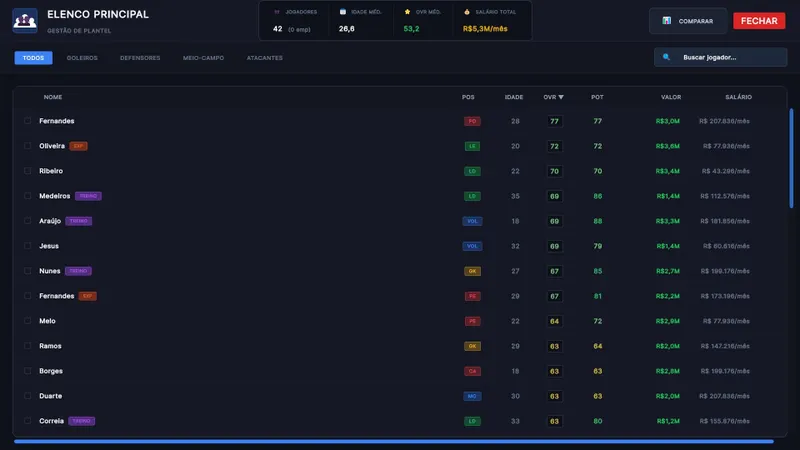Click the OVR Méd. star icon
The width and height of the screenshot is (800, 450).
[407, 12]
